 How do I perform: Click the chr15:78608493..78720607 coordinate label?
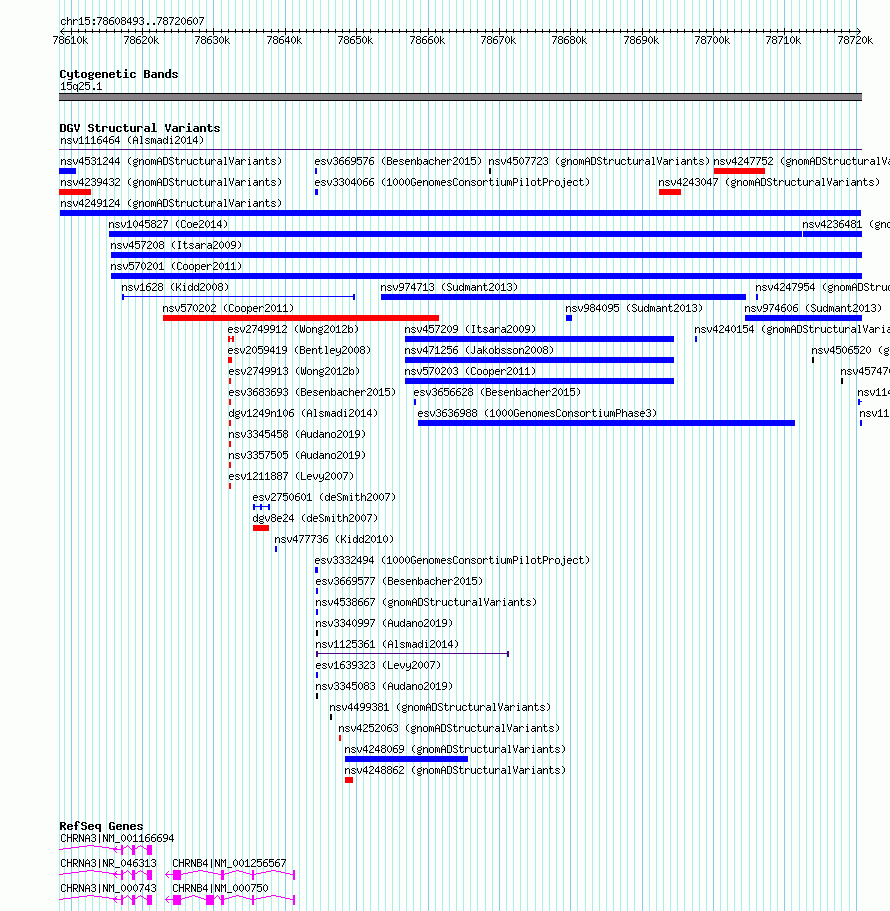132,21
